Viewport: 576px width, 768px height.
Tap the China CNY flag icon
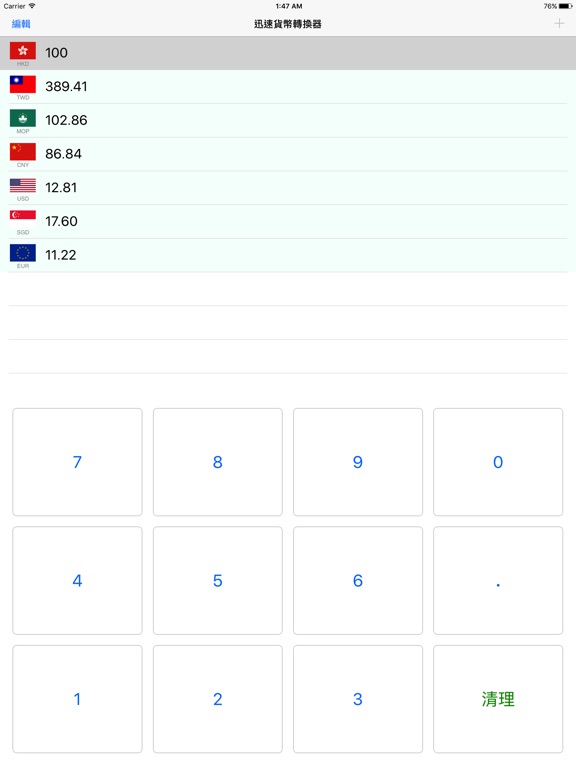point(23,152)
